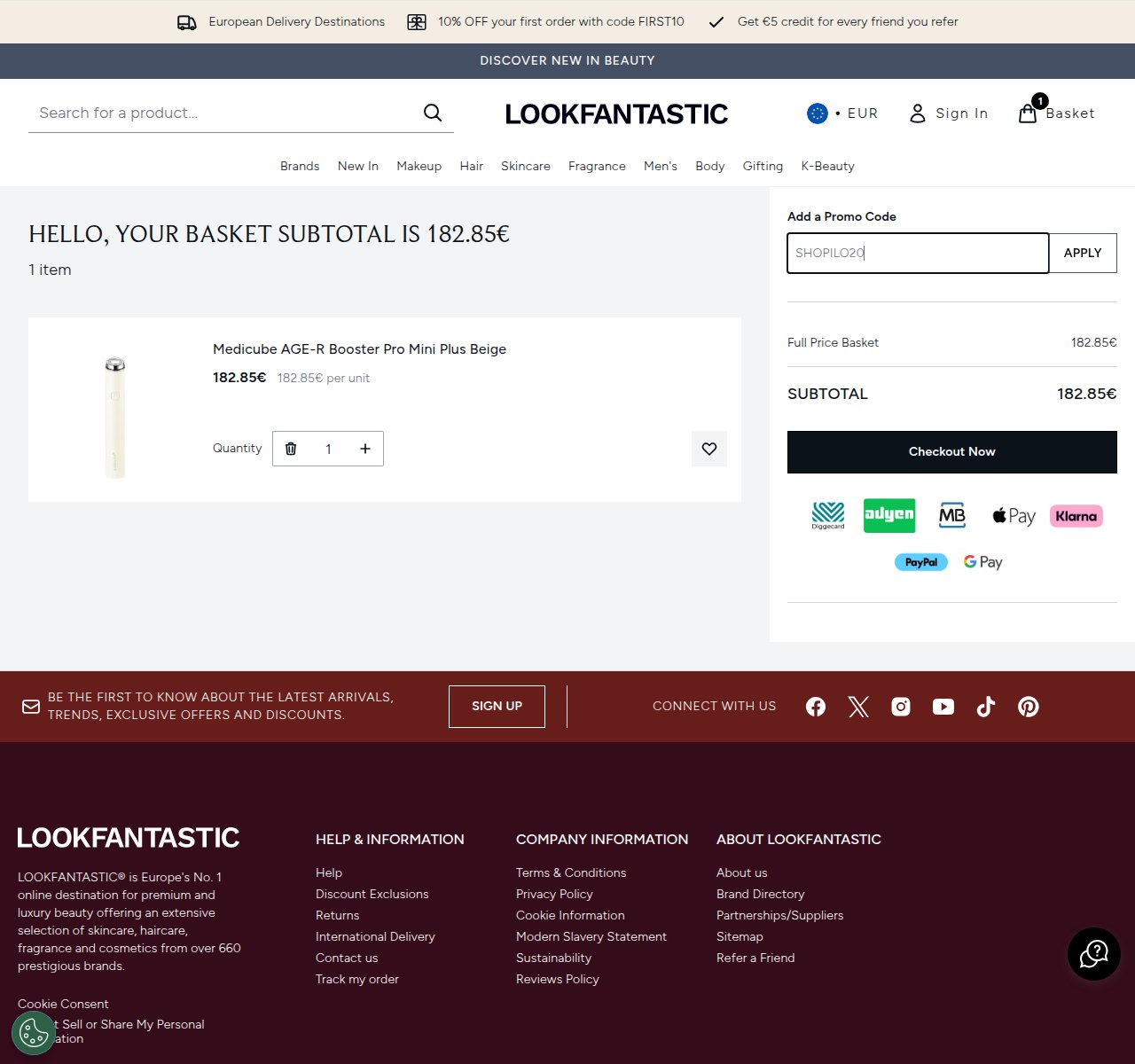1135x1064 pixels.
Task: Open the K-Beauty menu
Action: [828, 166]
